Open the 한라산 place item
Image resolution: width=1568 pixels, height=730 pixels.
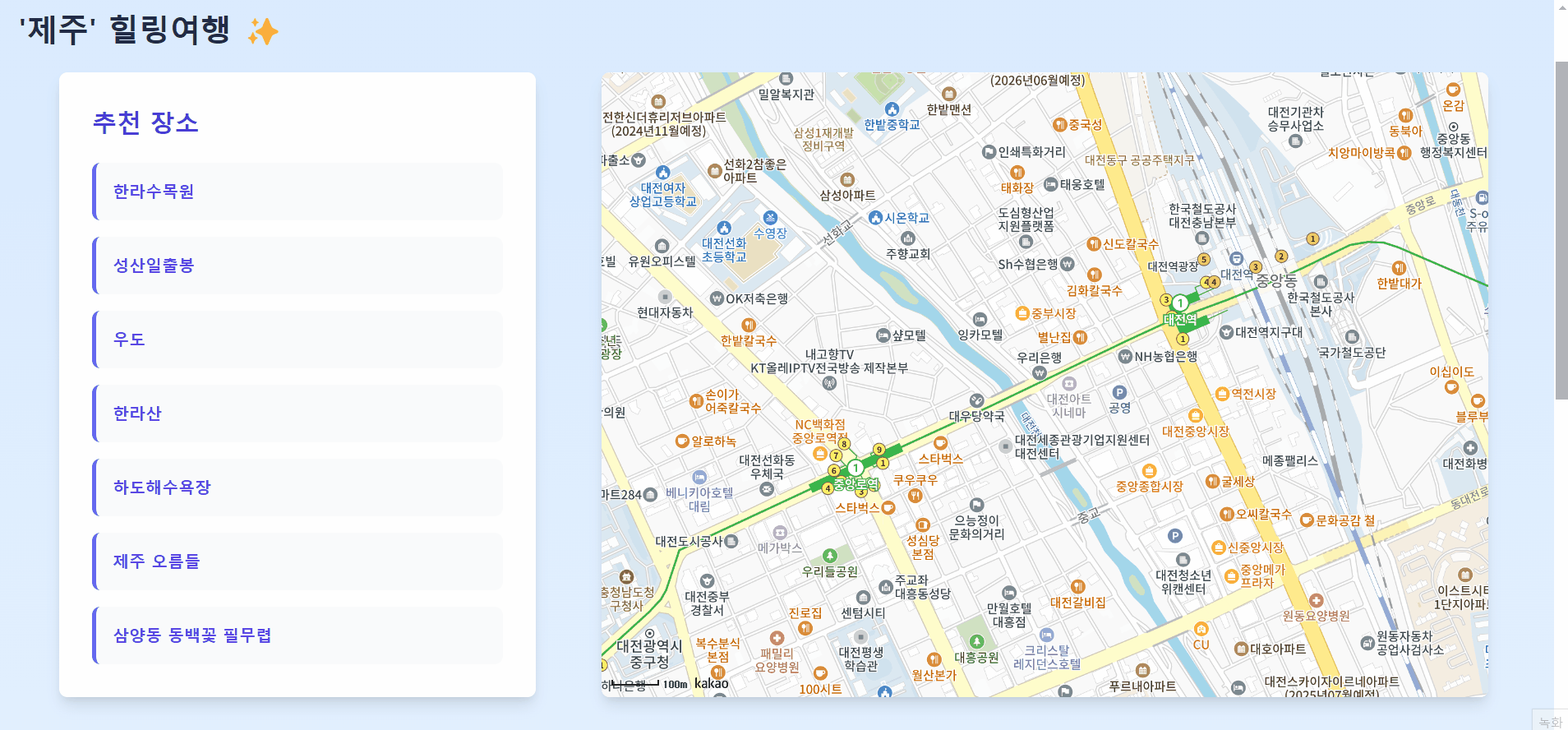[x=297, y=414]
